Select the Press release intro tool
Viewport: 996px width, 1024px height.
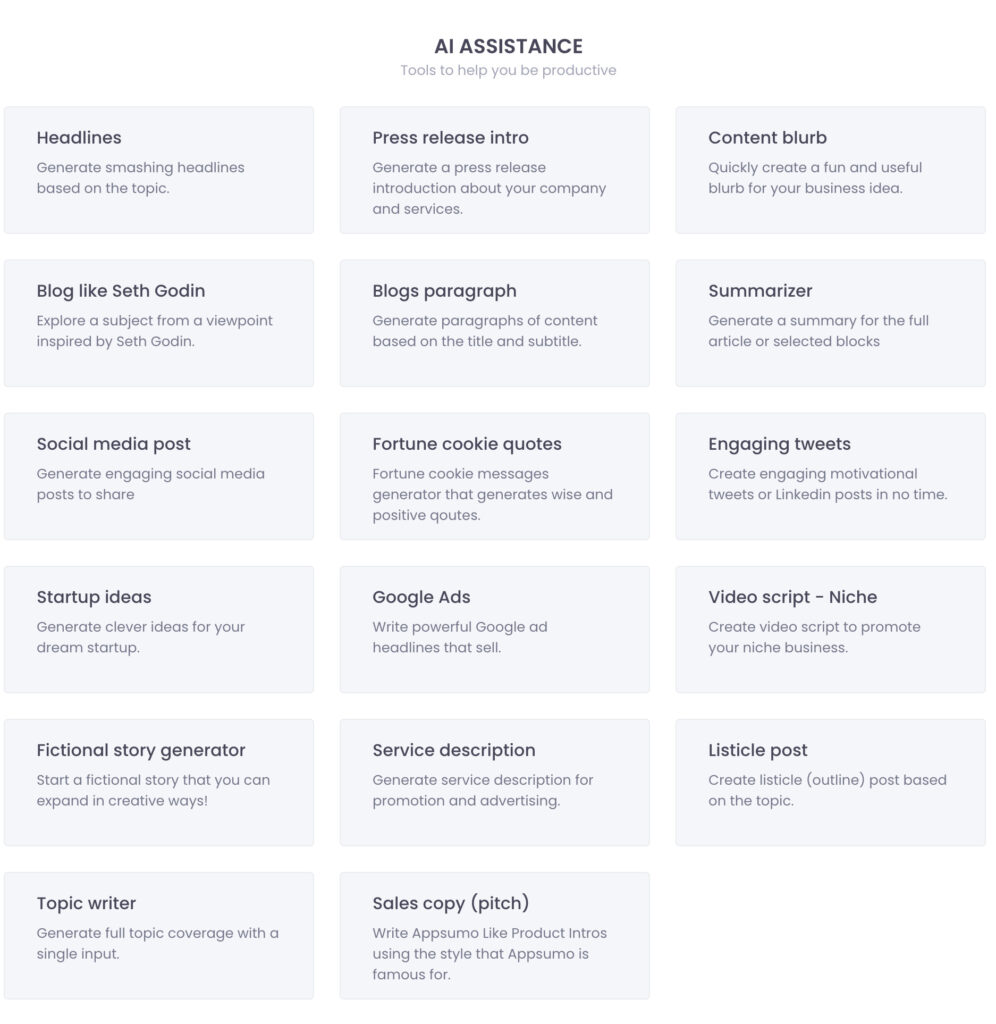click(x=495, y=170)
